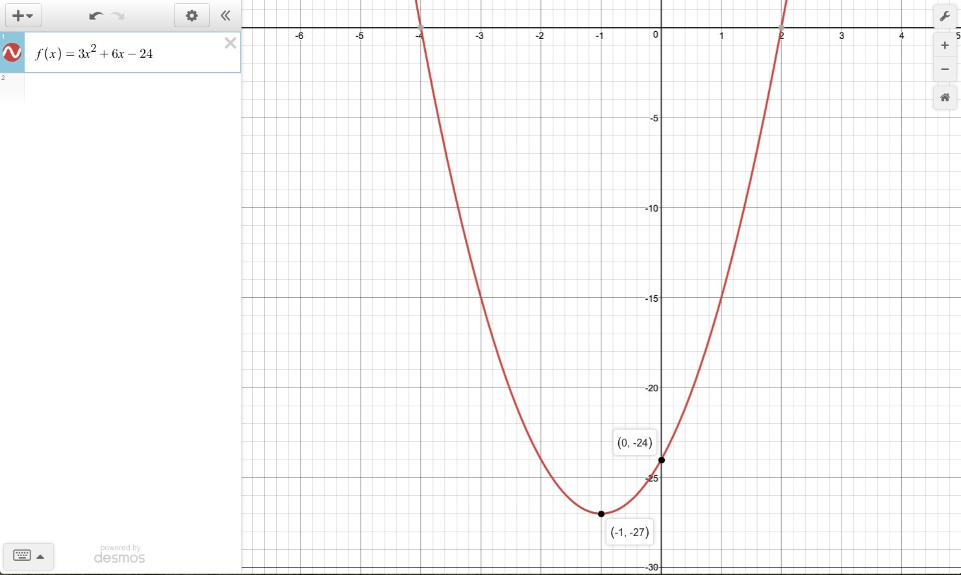Screen dimensions: 961x575
Task: Select the vertex point at (-1, -27)
Action: [x=601, y=514]
